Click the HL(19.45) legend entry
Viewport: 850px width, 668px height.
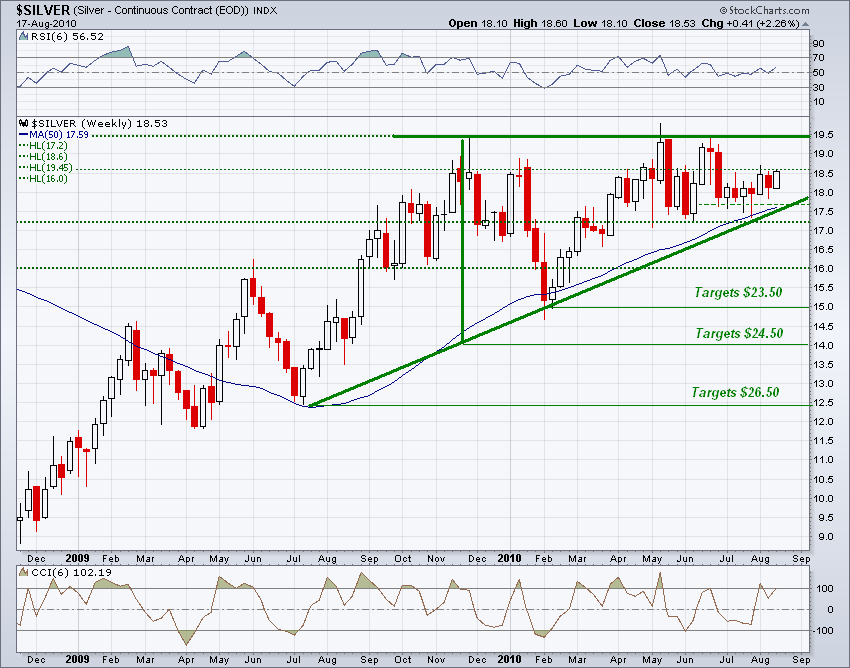click(46, 167)
